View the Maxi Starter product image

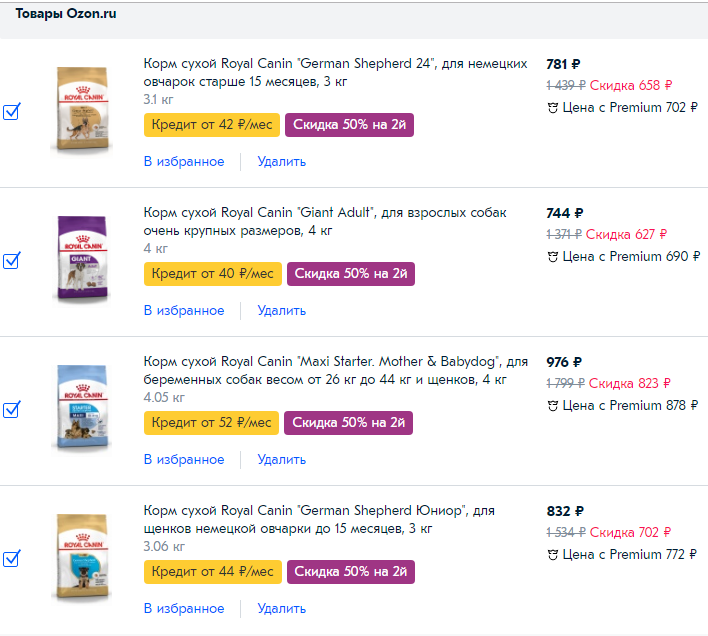[x=82, y=409]
